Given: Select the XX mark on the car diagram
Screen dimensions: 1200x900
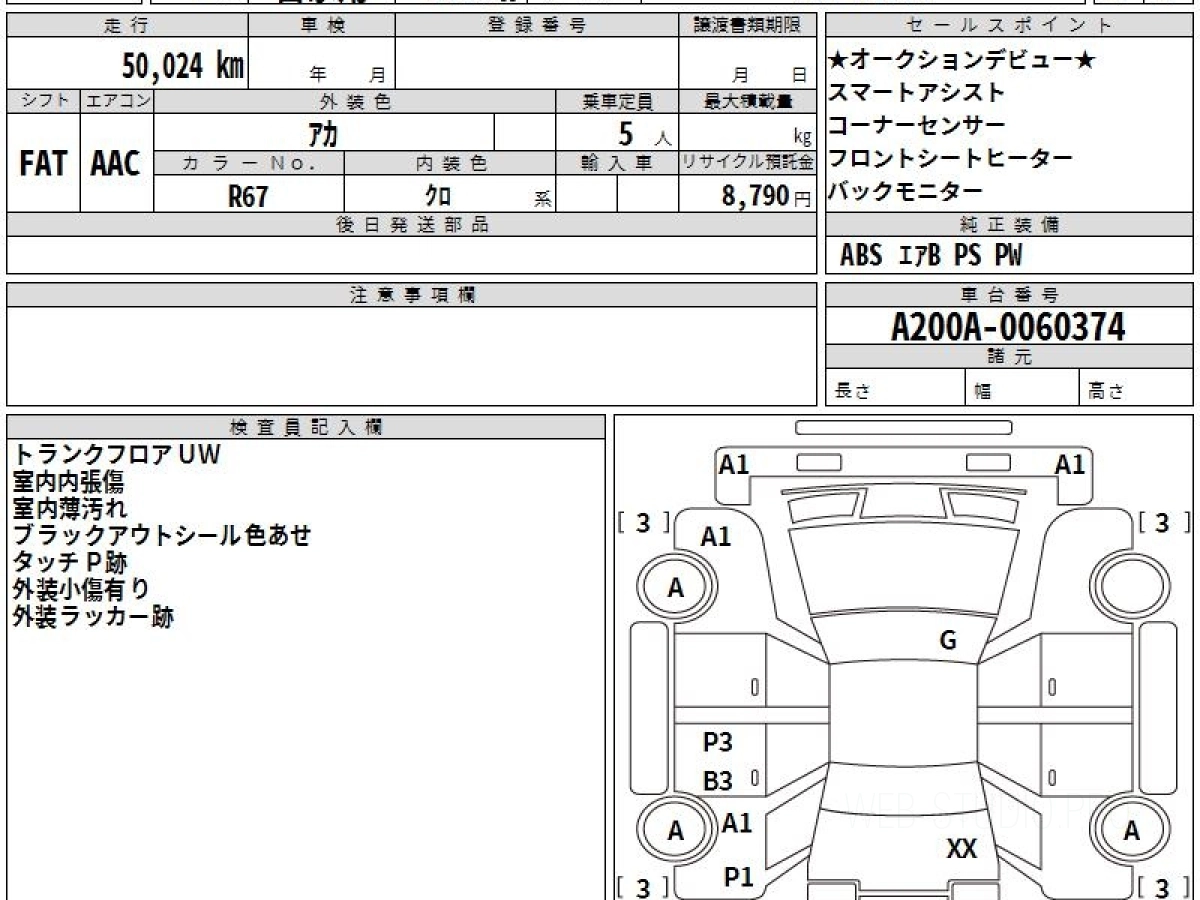Looking at the screenshot, I should [962, 849].
